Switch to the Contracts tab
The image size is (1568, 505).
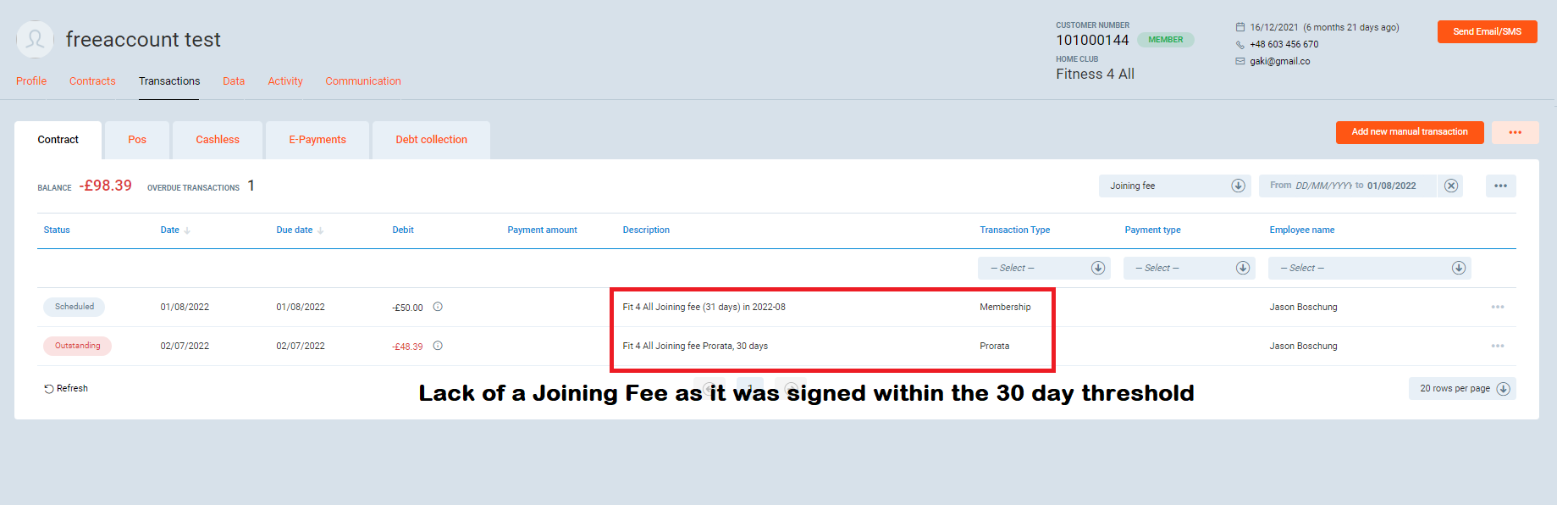point(92,81)
